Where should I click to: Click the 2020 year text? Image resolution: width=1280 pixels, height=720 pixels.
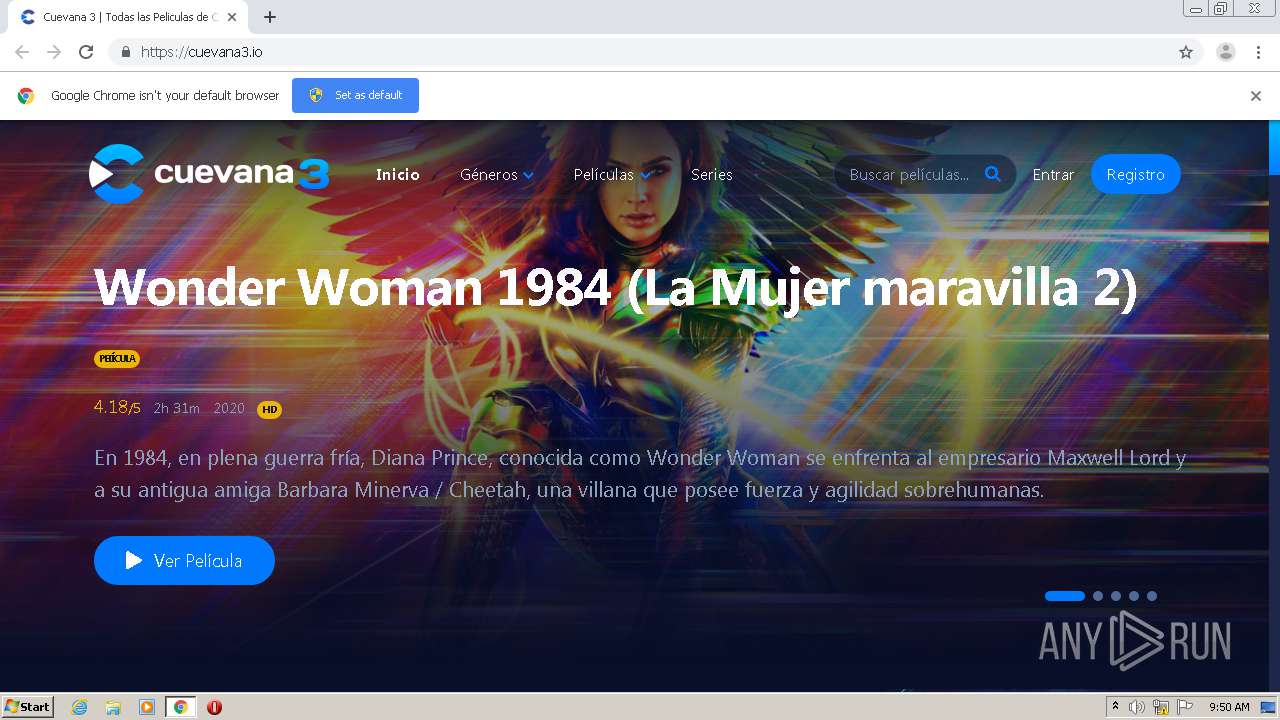tap(229, 408)
